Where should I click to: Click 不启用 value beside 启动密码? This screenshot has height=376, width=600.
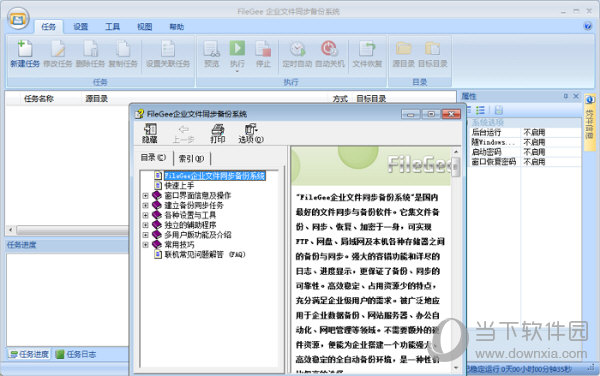coord(534,152)
